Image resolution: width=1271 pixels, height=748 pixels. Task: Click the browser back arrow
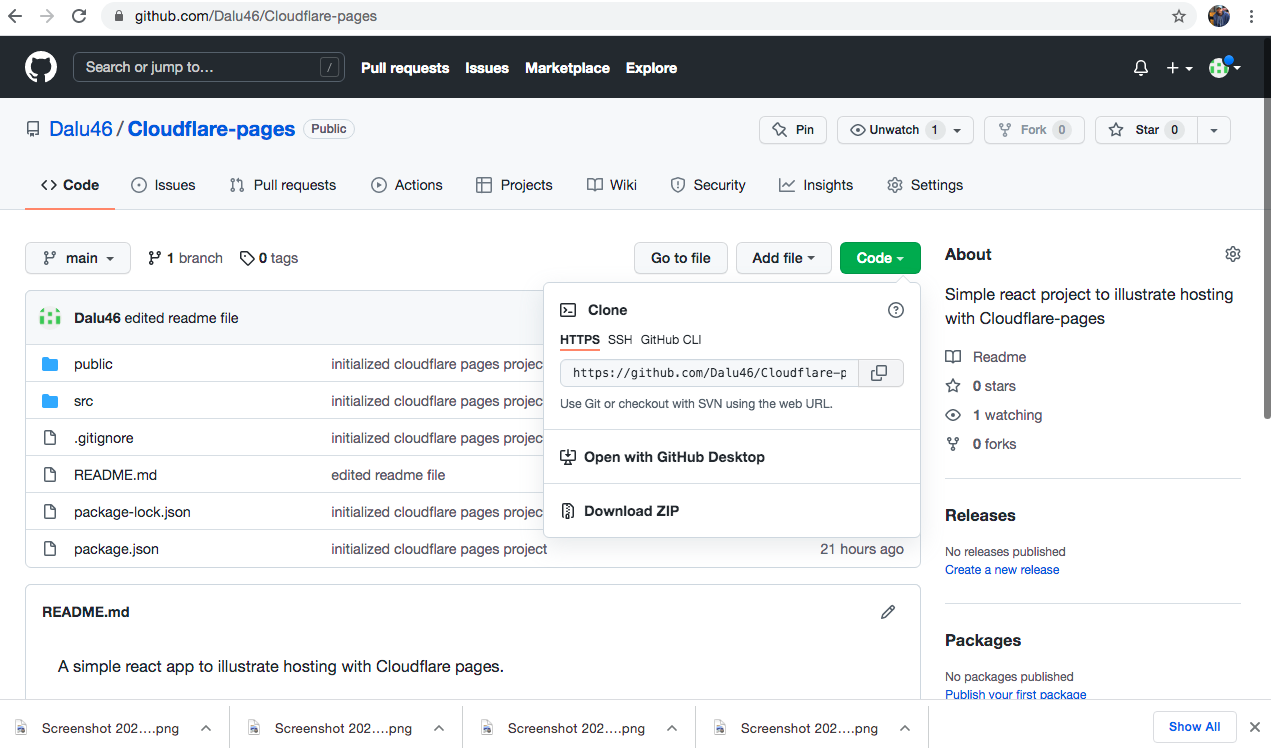15,16
